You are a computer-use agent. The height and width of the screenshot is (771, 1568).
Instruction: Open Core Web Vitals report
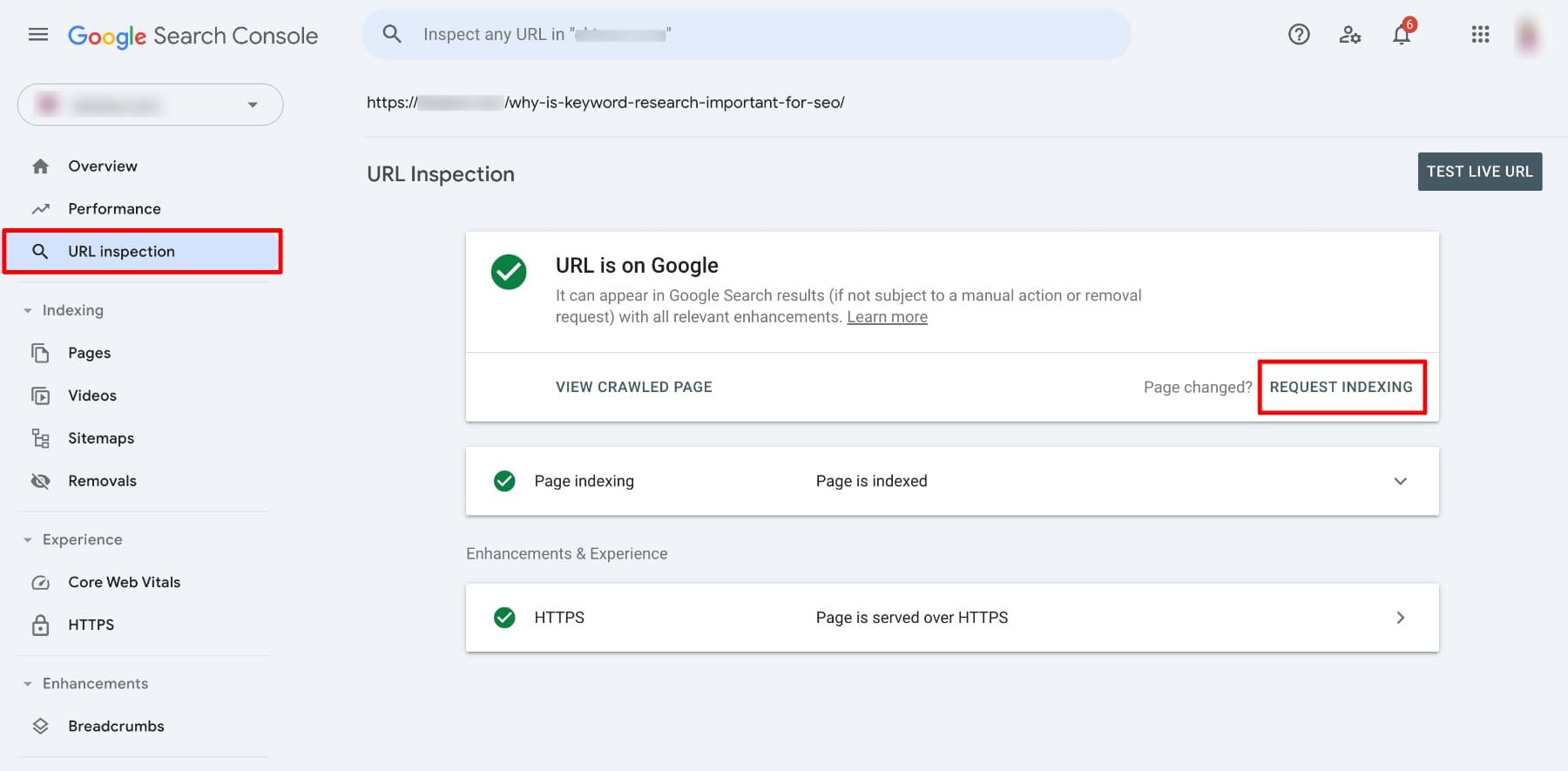click(125, 583)
